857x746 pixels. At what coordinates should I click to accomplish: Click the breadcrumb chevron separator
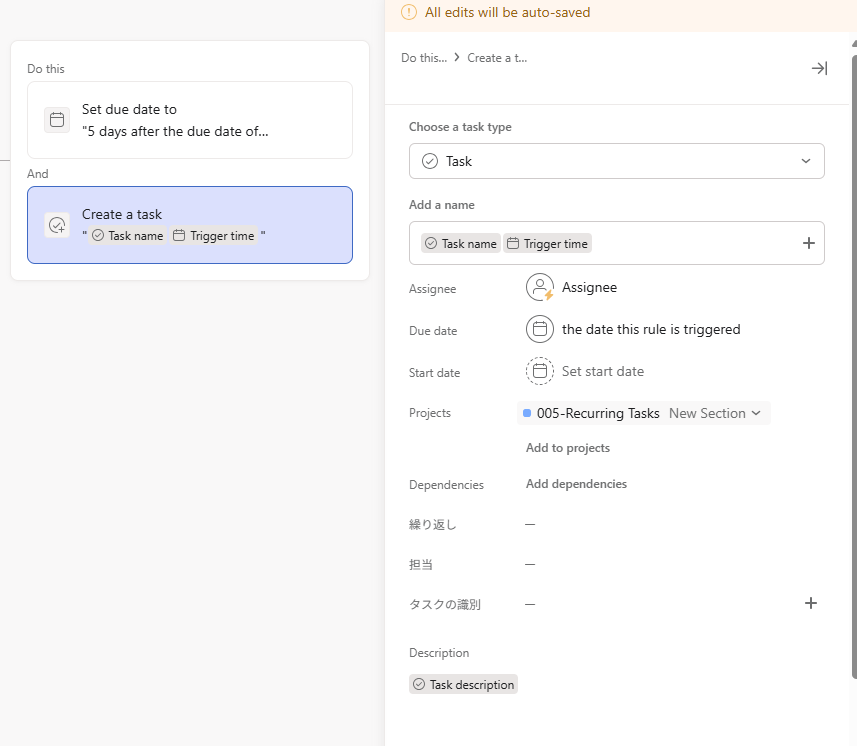(x=457, y=58)
